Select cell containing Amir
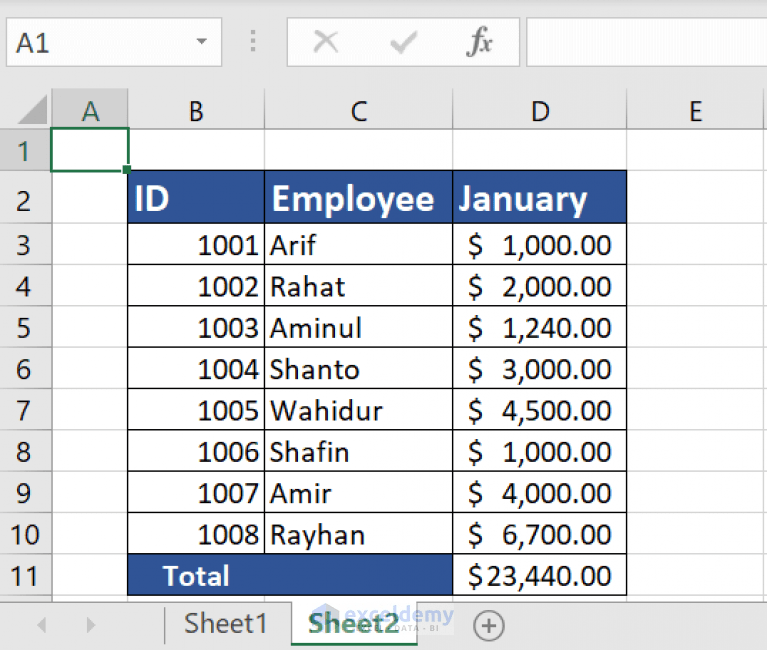This screenshot has height=650, width=767. point(359,493)
